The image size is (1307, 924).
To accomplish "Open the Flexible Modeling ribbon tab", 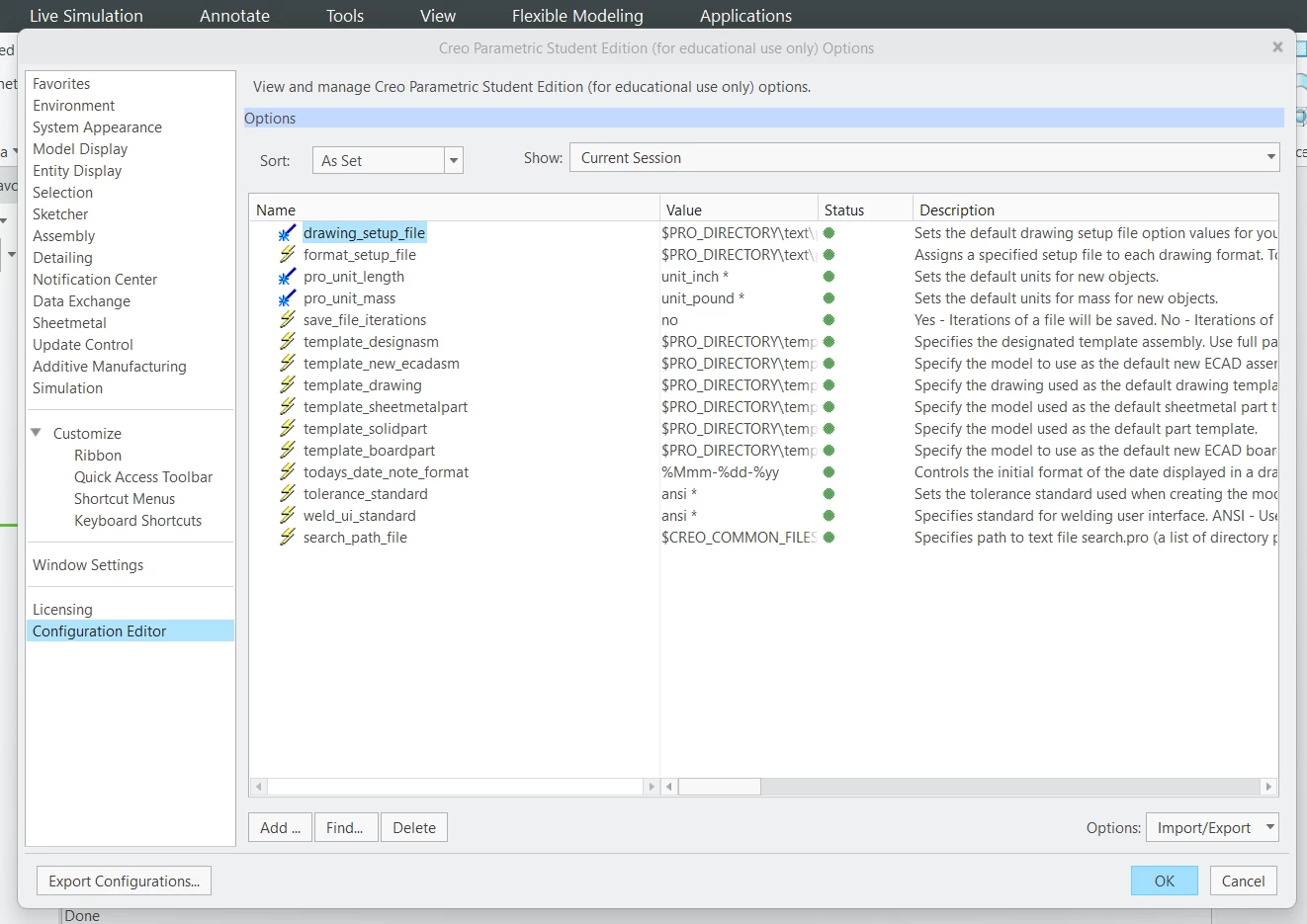I will click(x=577, y=16).
